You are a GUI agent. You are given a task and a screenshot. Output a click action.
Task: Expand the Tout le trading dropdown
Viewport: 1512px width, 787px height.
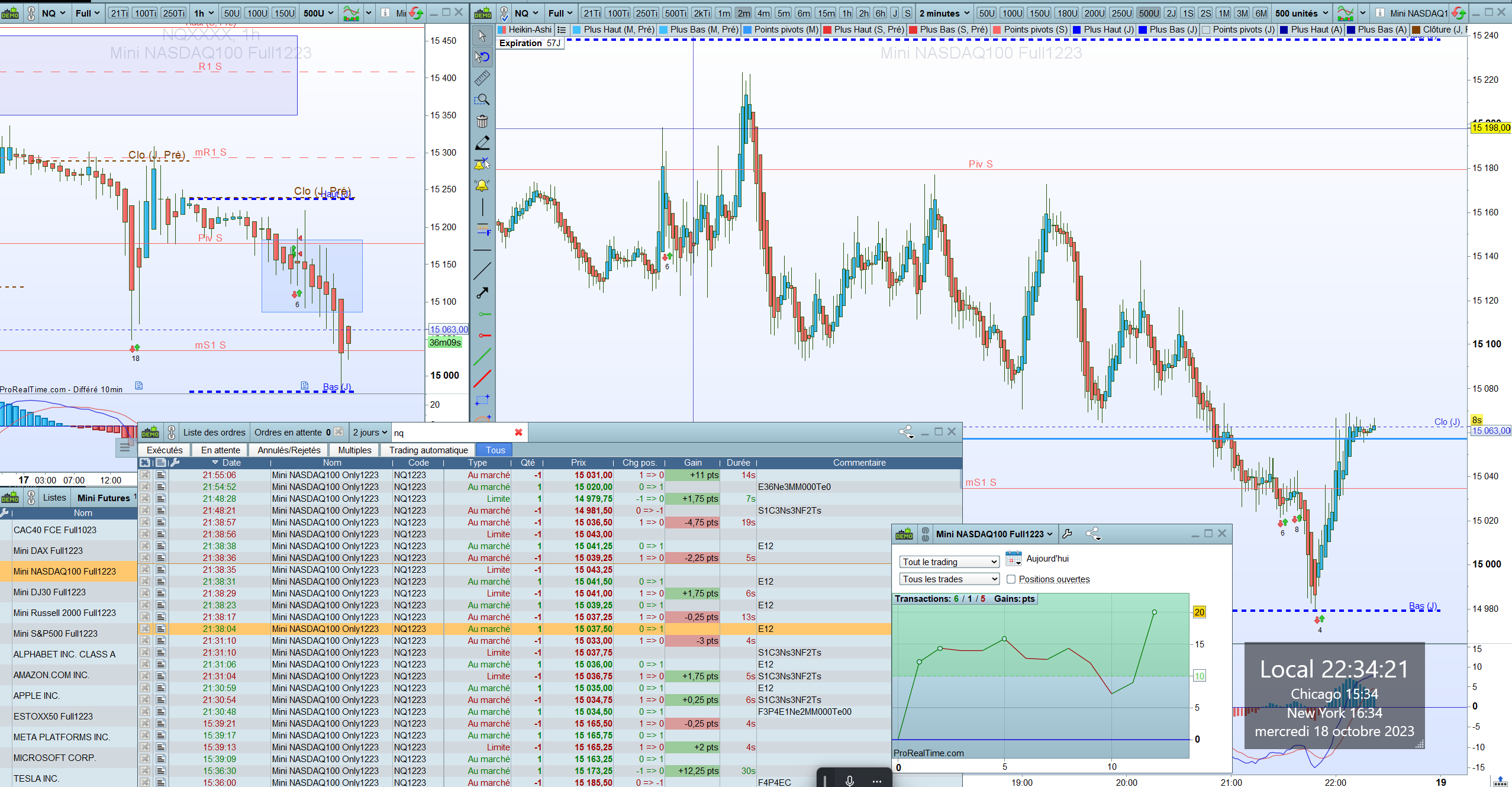click(949, 562)
